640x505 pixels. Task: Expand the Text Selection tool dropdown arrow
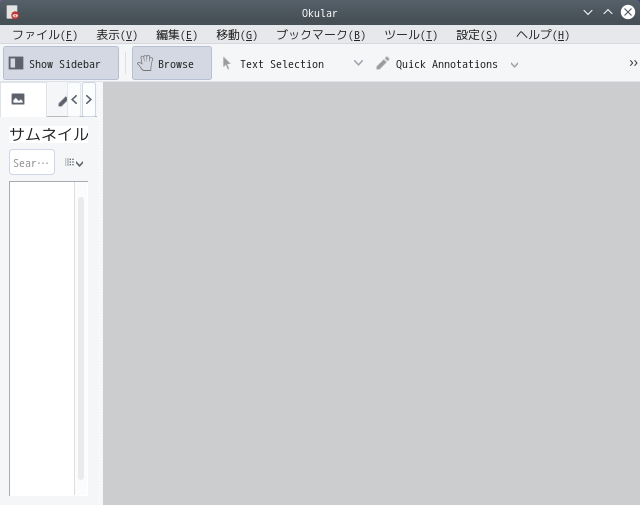click(358, 63)
